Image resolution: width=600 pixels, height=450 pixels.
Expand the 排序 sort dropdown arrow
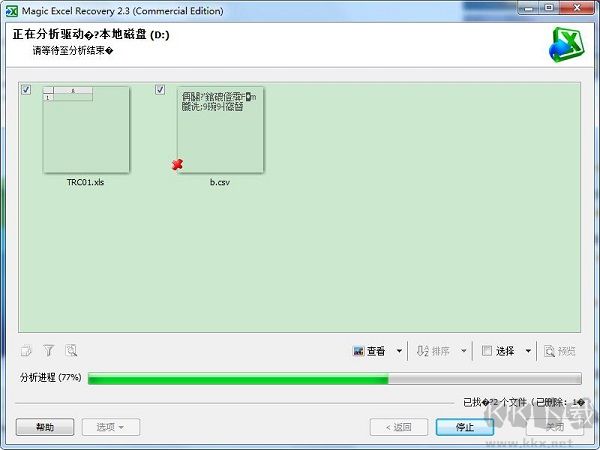(x=463, y=351)
